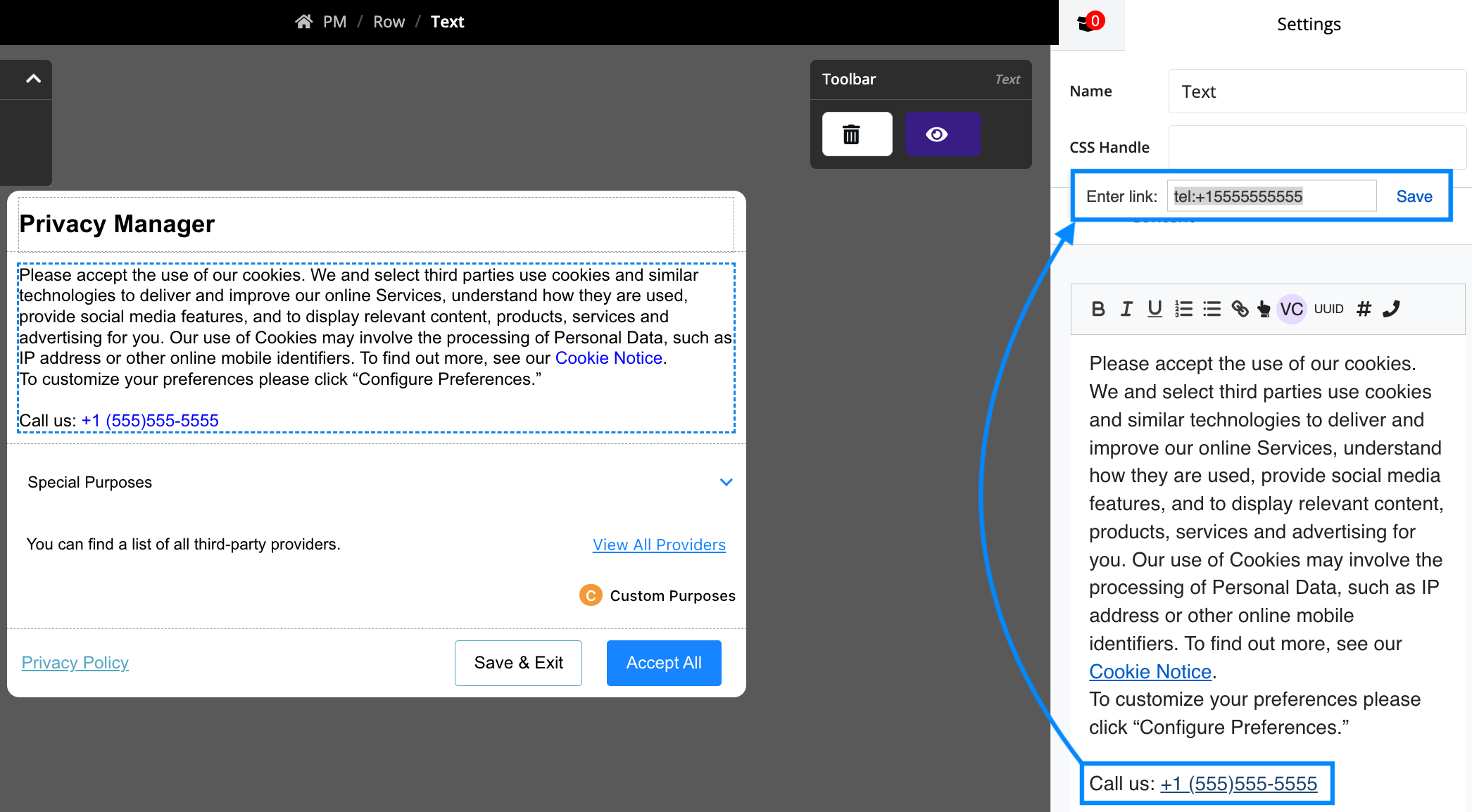Insert numbered list
This screenshot has width=1472, height=812.
point(1183,309)
